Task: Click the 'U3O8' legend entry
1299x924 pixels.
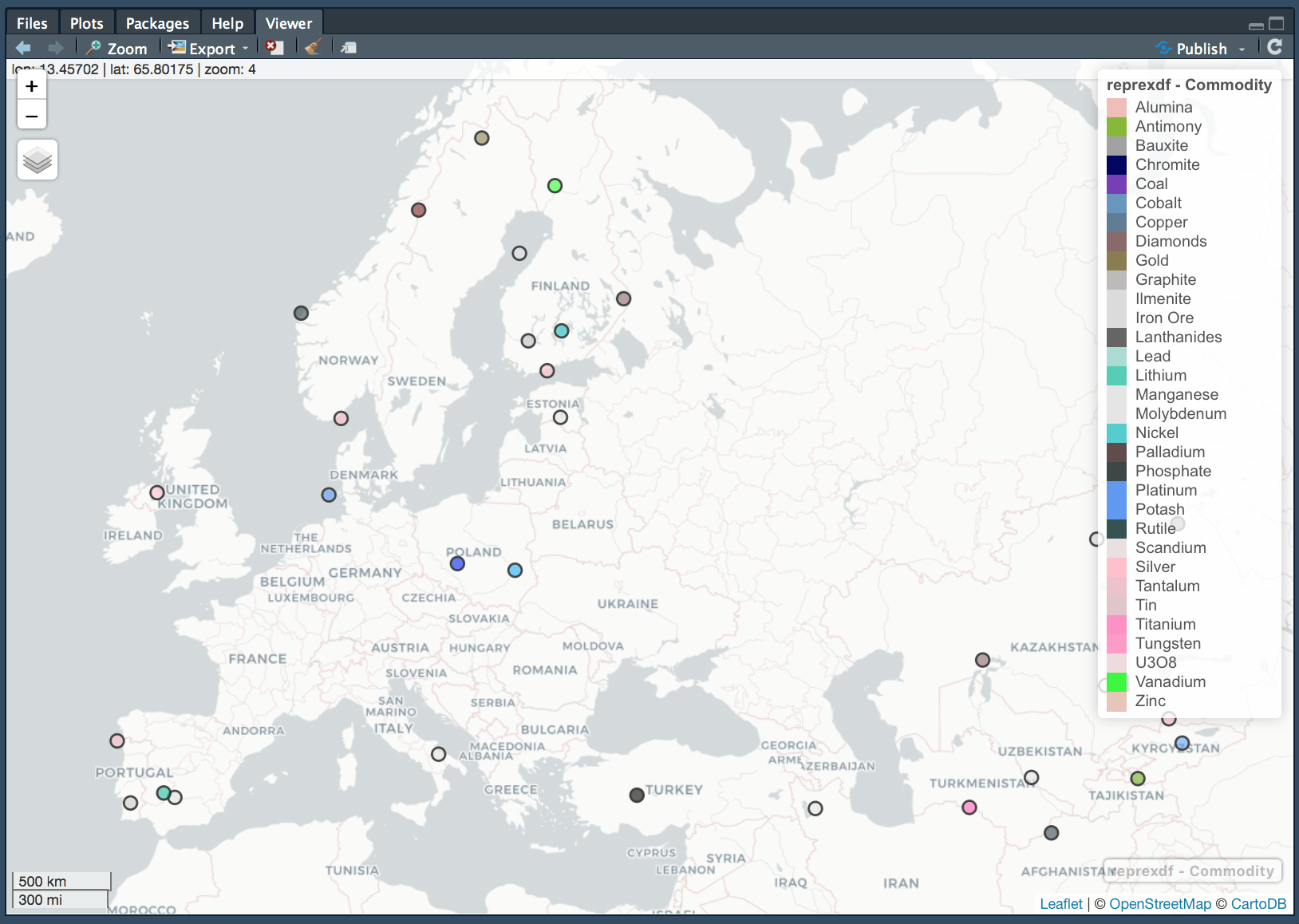Action: click(x=1155, y=662)
